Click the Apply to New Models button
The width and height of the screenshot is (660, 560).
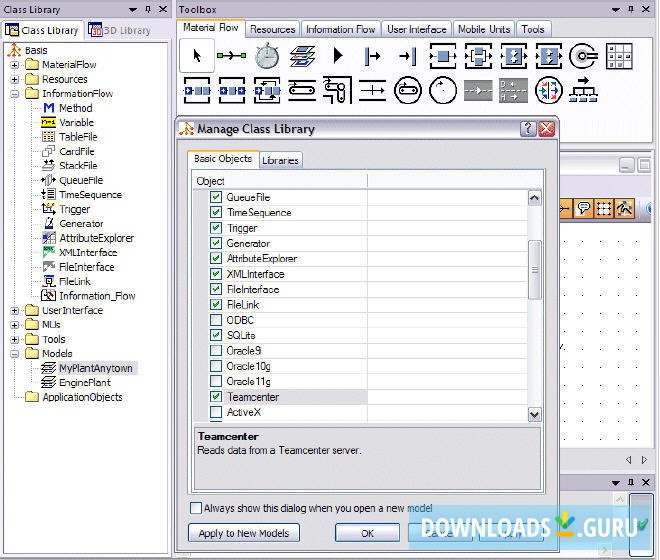[244, 533]
